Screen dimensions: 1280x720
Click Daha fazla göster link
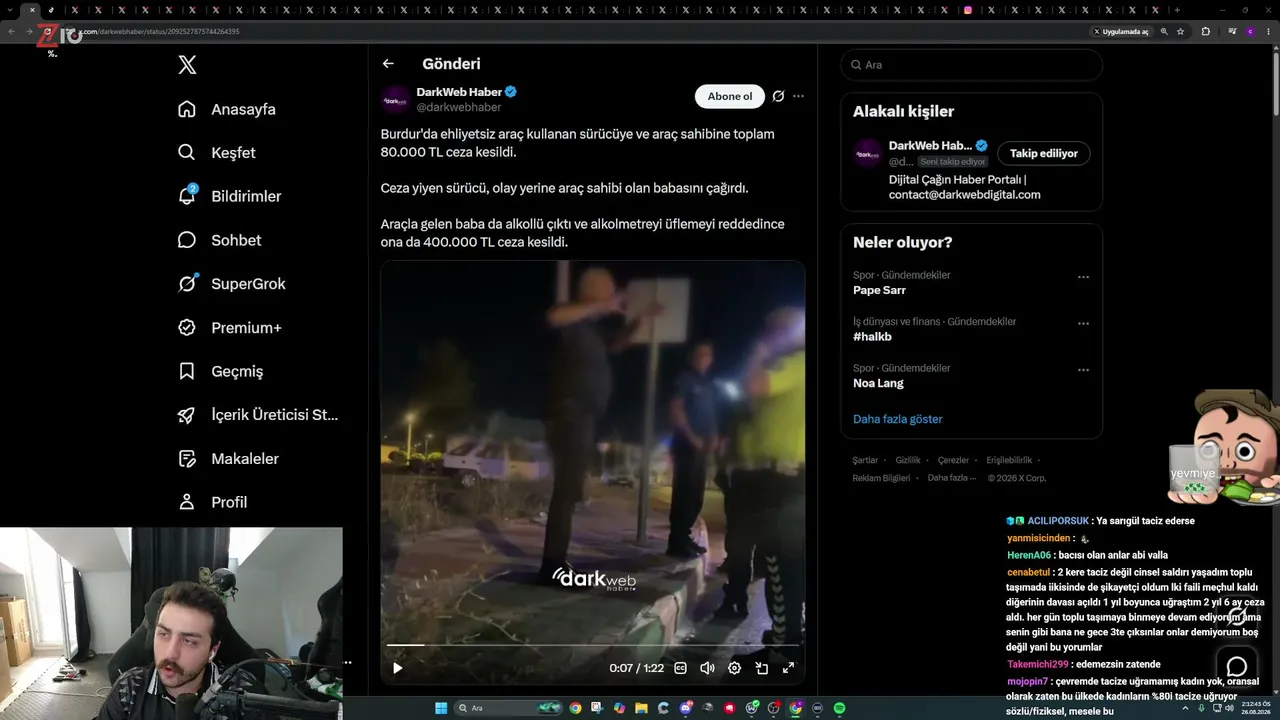click(898, 419)
